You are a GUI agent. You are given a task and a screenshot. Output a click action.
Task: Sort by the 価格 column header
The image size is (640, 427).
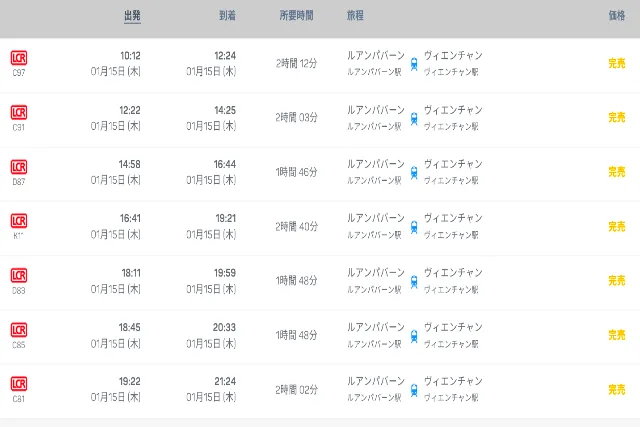617,16
